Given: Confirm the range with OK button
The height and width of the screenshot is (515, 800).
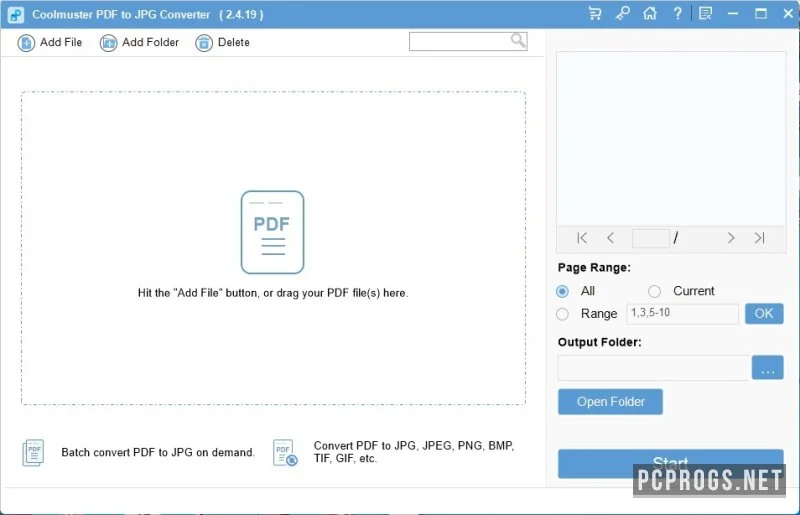Looking at the screenshot, I should click(x=764, y=313).
